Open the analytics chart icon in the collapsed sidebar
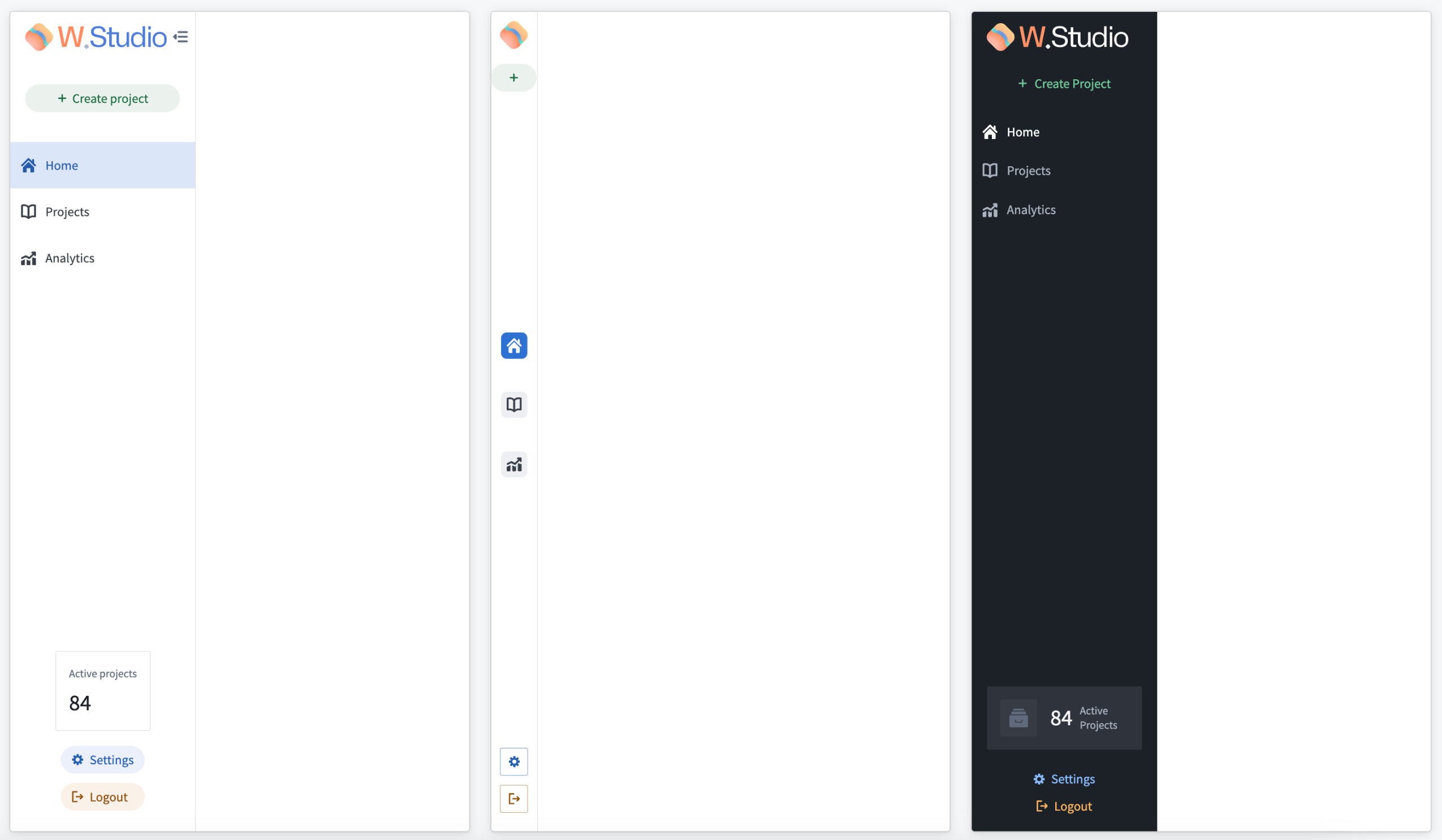 pyautogui.click(x=514, y=464)
